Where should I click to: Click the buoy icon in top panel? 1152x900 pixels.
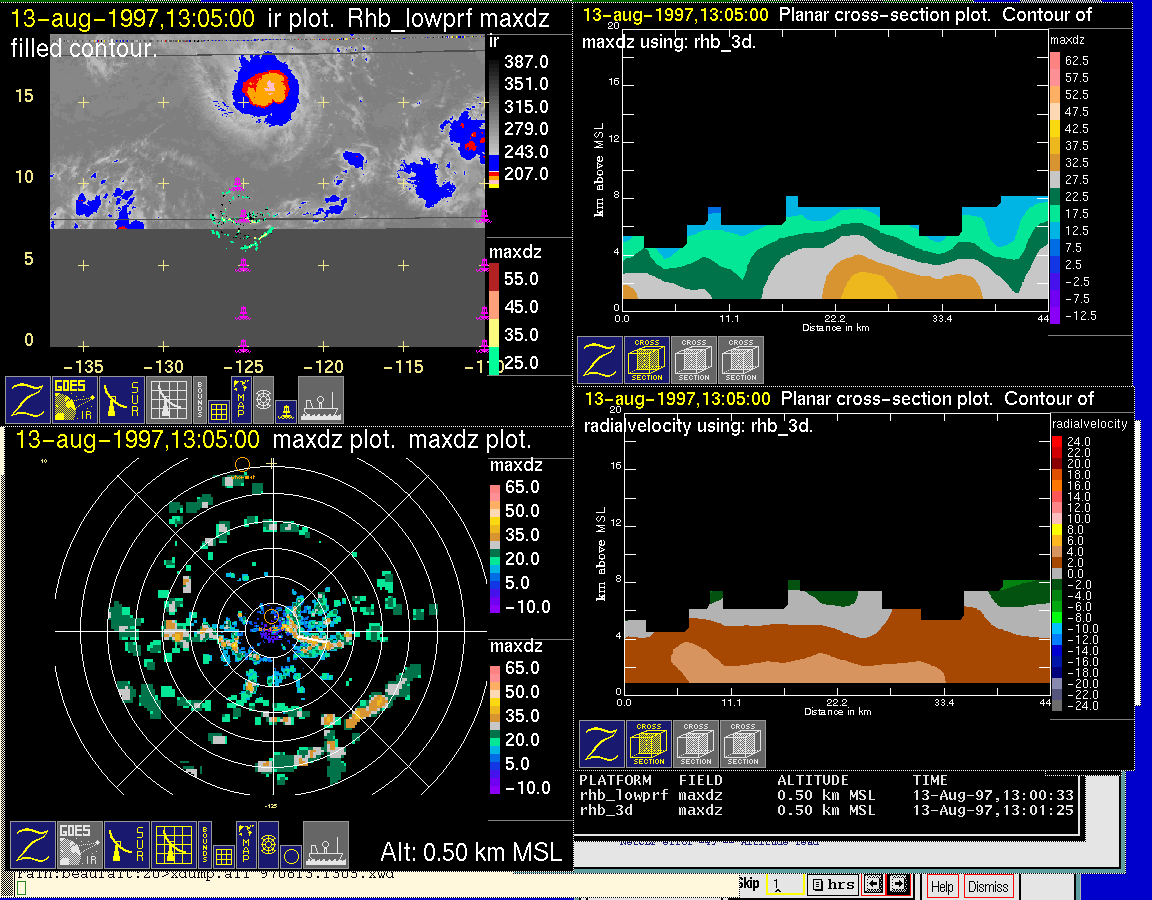[x=285, y=408]
